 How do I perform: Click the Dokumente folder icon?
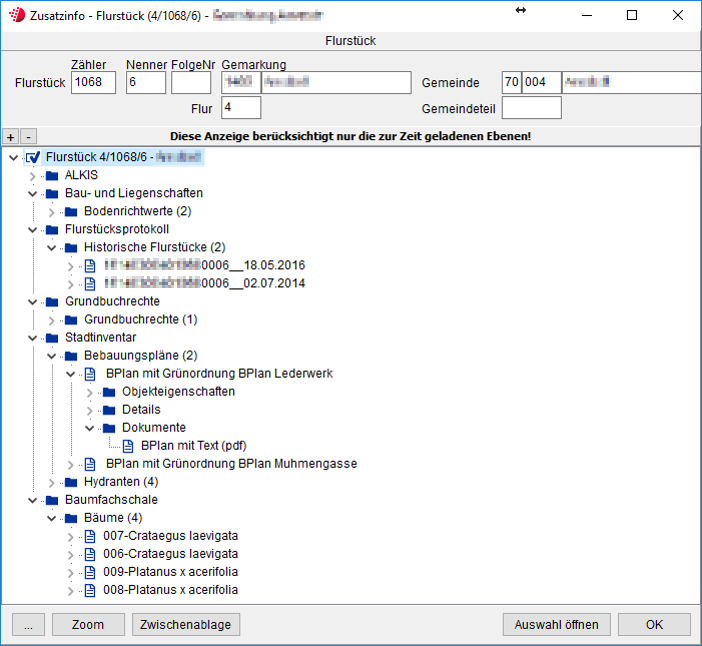point(109,428)
